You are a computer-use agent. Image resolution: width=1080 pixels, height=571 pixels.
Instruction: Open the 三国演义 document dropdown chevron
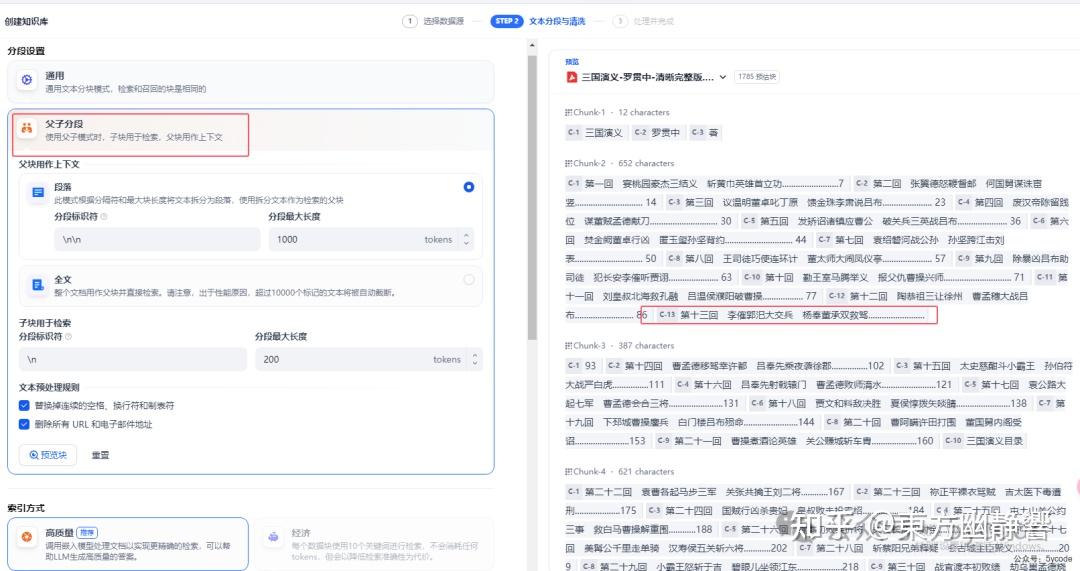(x=723, y=77)
